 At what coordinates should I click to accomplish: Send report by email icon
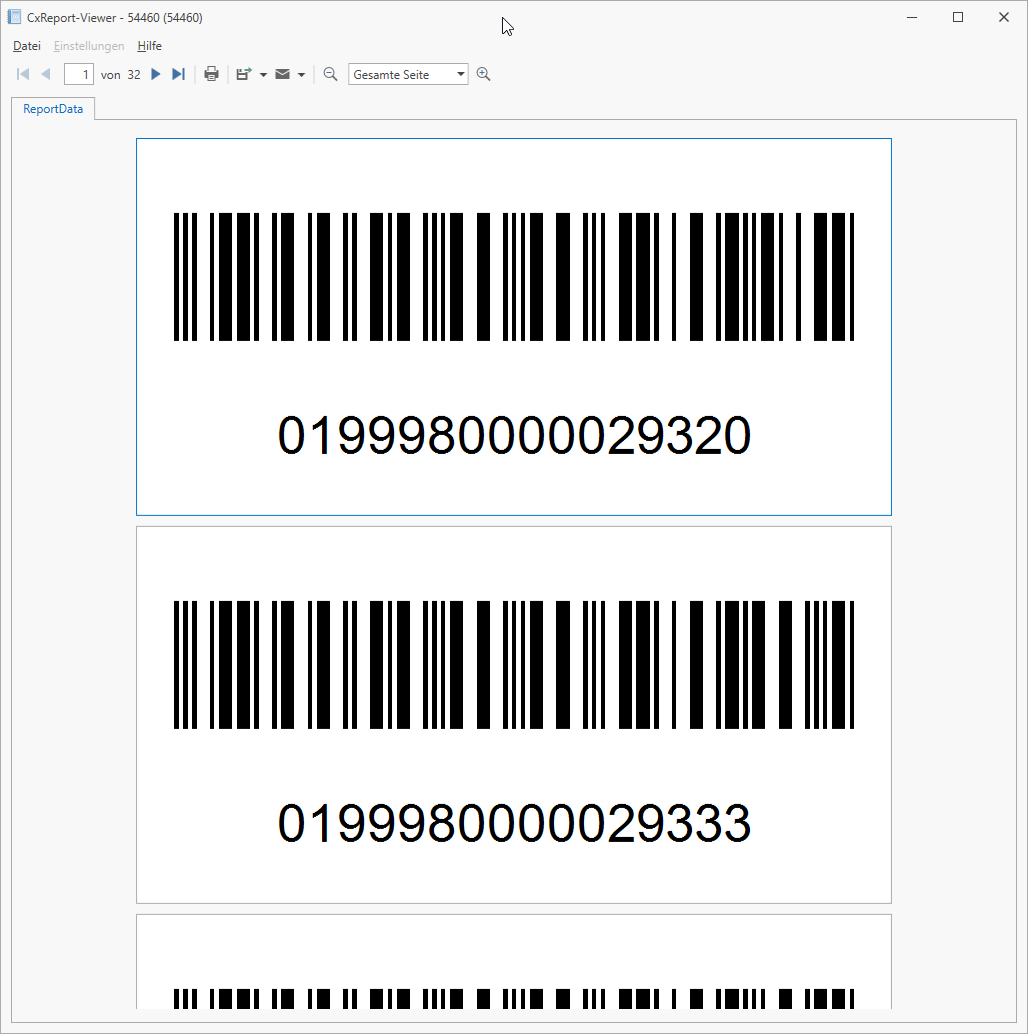[282, 74]
